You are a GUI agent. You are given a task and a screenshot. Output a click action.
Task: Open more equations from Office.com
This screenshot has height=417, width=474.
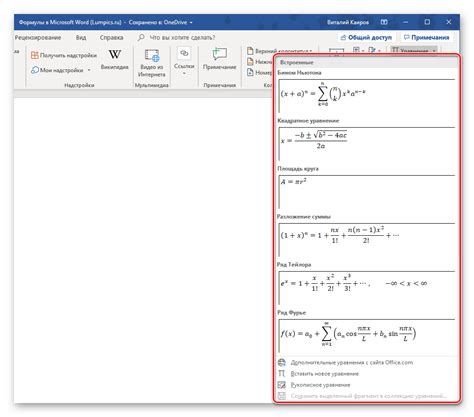pyautogui.click(x=345, y=362)
